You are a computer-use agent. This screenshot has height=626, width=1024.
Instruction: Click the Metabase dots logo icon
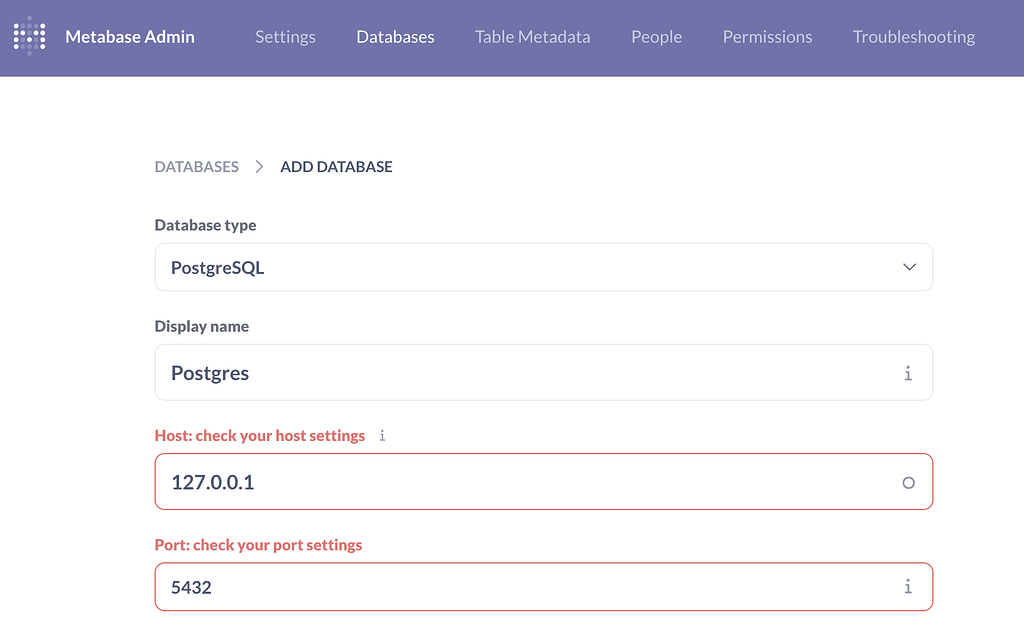[29, 36]
